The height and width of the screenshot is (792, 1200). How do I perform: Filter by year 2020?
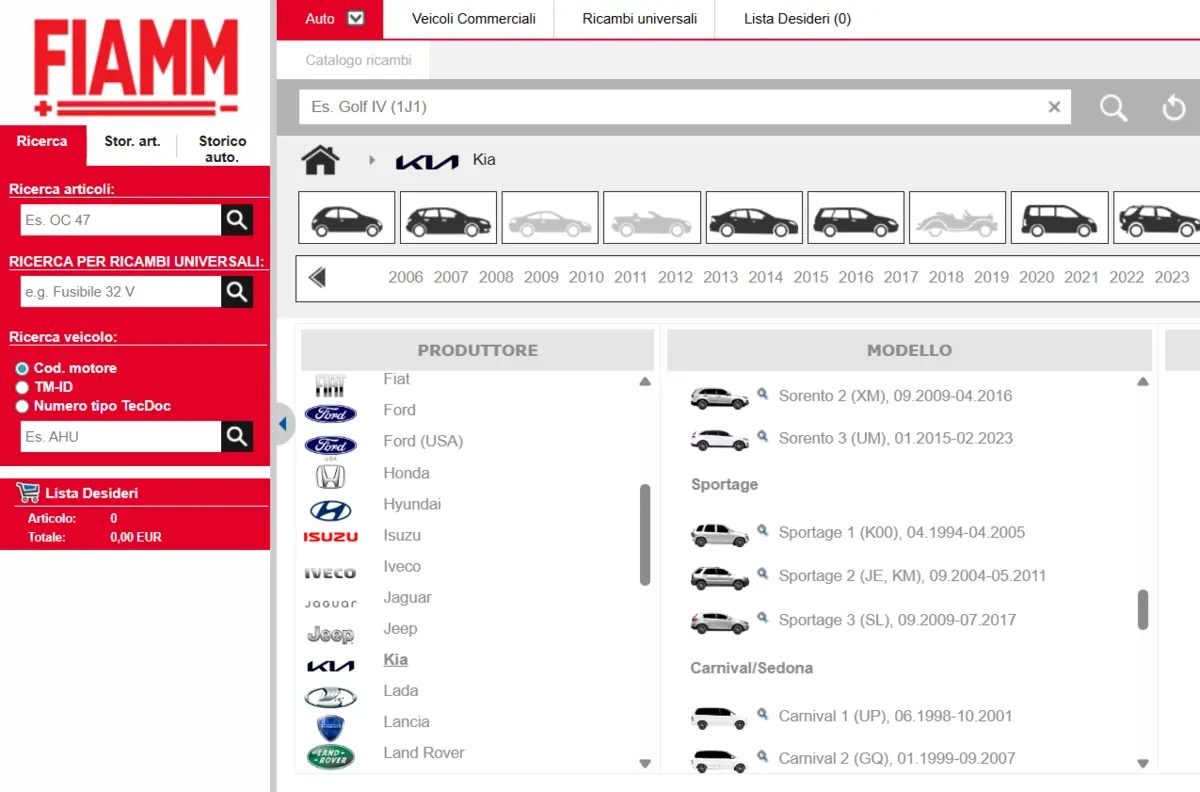click(x=1036, y=277)
